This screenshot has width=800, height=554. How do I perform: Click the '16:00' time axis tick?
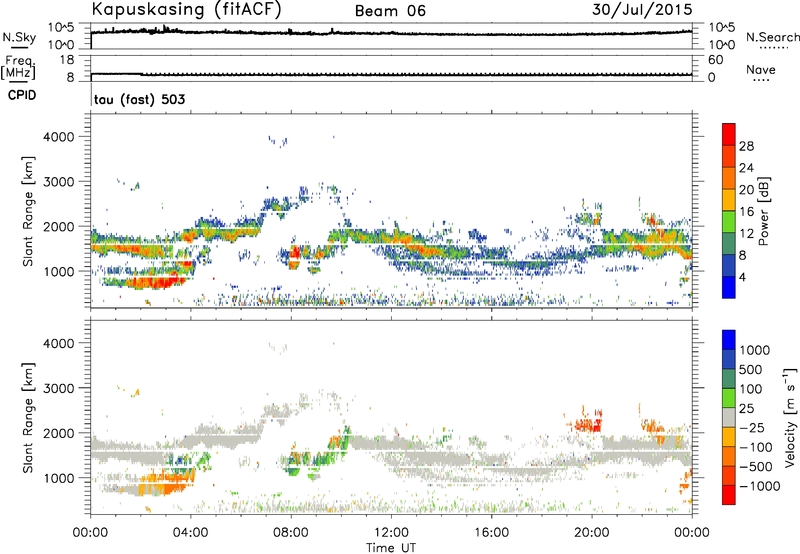[x=492, y=533]
